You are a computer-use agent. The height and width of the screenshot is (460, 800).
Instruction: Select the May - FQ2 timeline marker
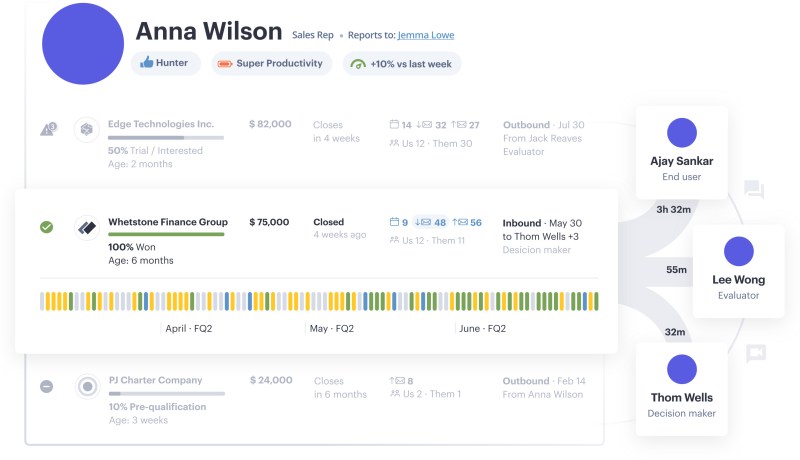point(331,327)
